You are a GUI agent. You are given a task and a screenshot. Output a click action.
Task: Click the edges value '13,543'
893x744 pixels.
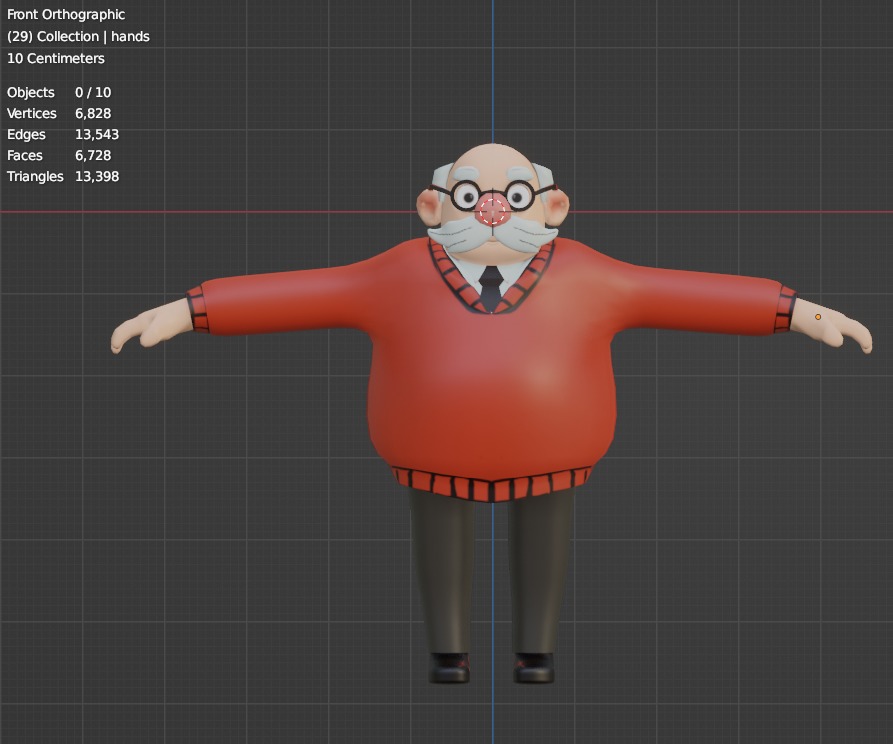pos(97,134)
